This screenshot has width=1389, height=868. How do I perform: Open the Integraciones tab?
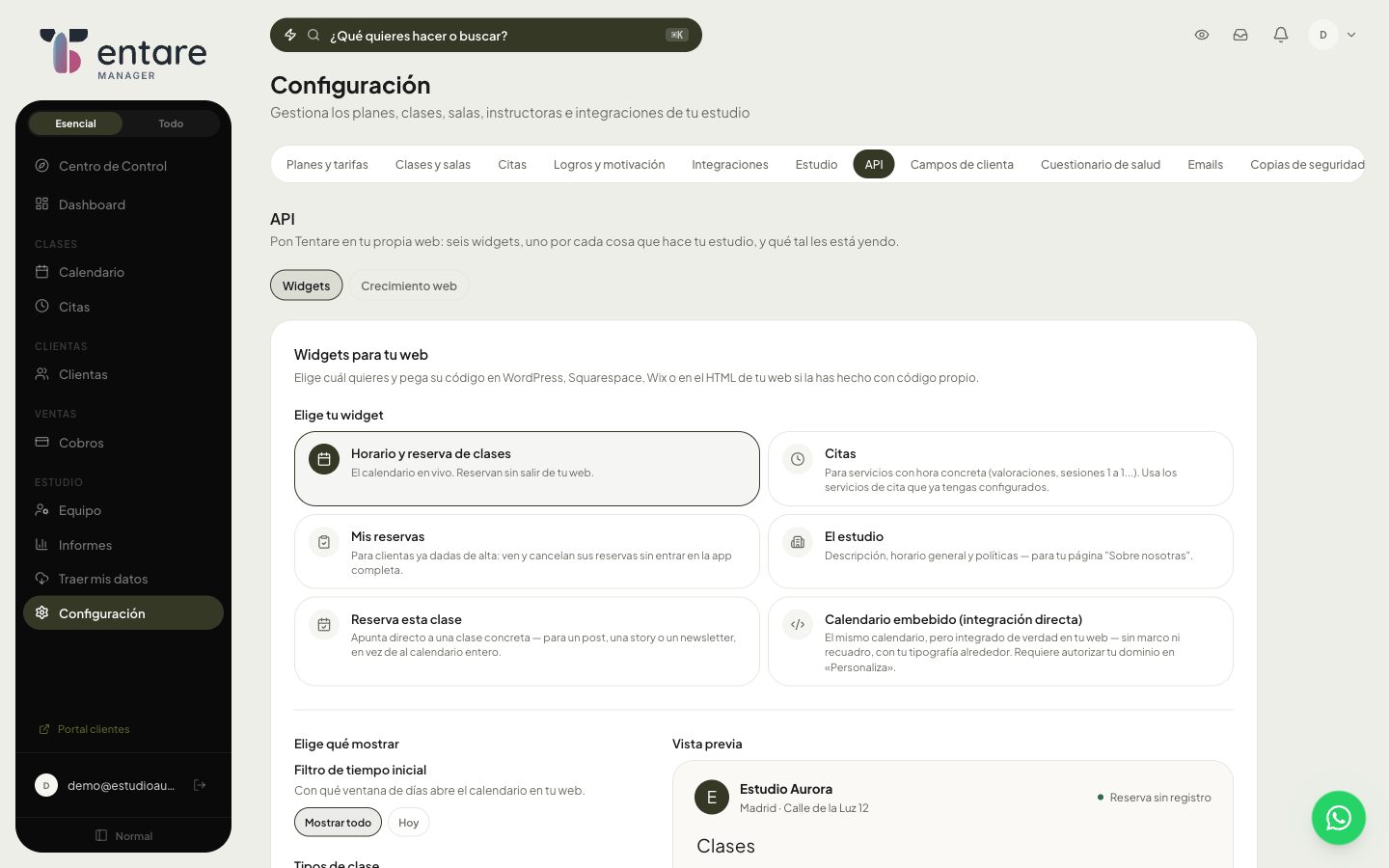tap(730, 165)
